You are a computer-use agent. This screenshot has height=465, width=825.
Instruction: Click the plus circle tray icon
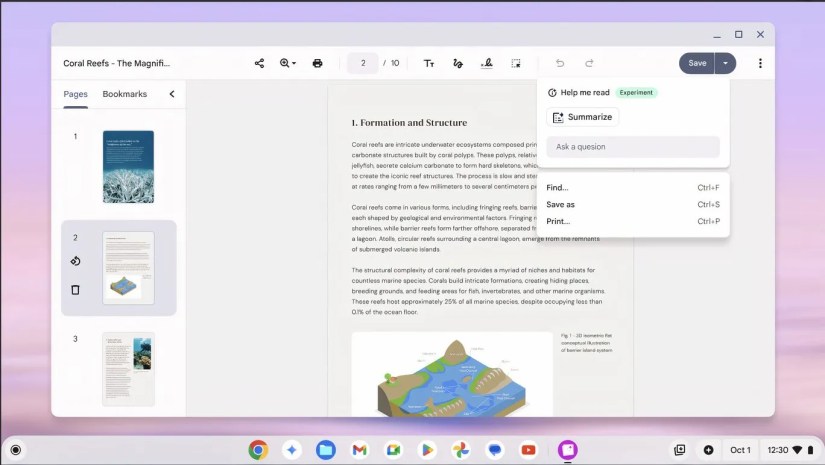coord(708,450)
